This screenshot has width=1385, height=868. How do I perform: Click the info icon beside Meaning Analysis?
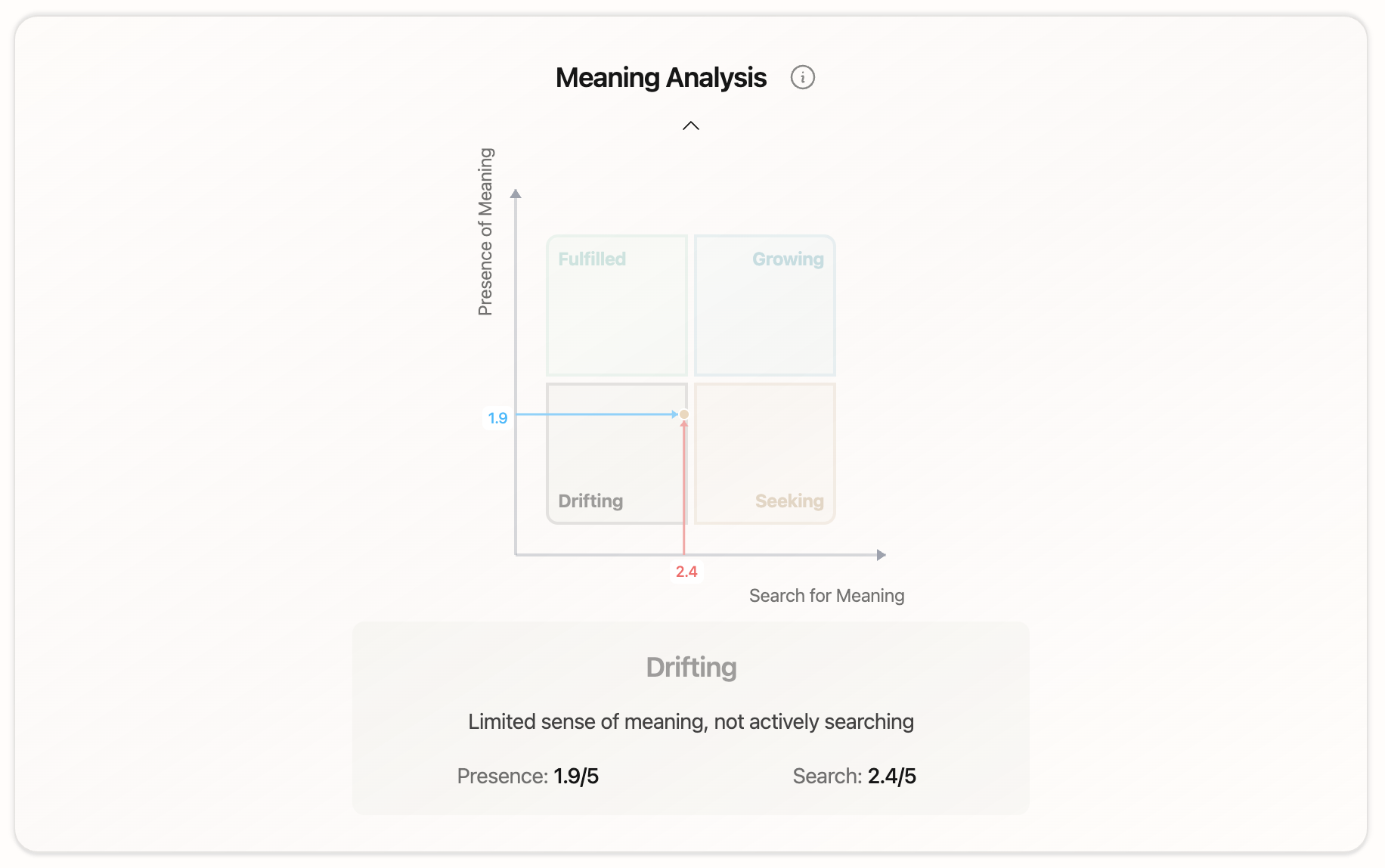(x=802, y=77)
